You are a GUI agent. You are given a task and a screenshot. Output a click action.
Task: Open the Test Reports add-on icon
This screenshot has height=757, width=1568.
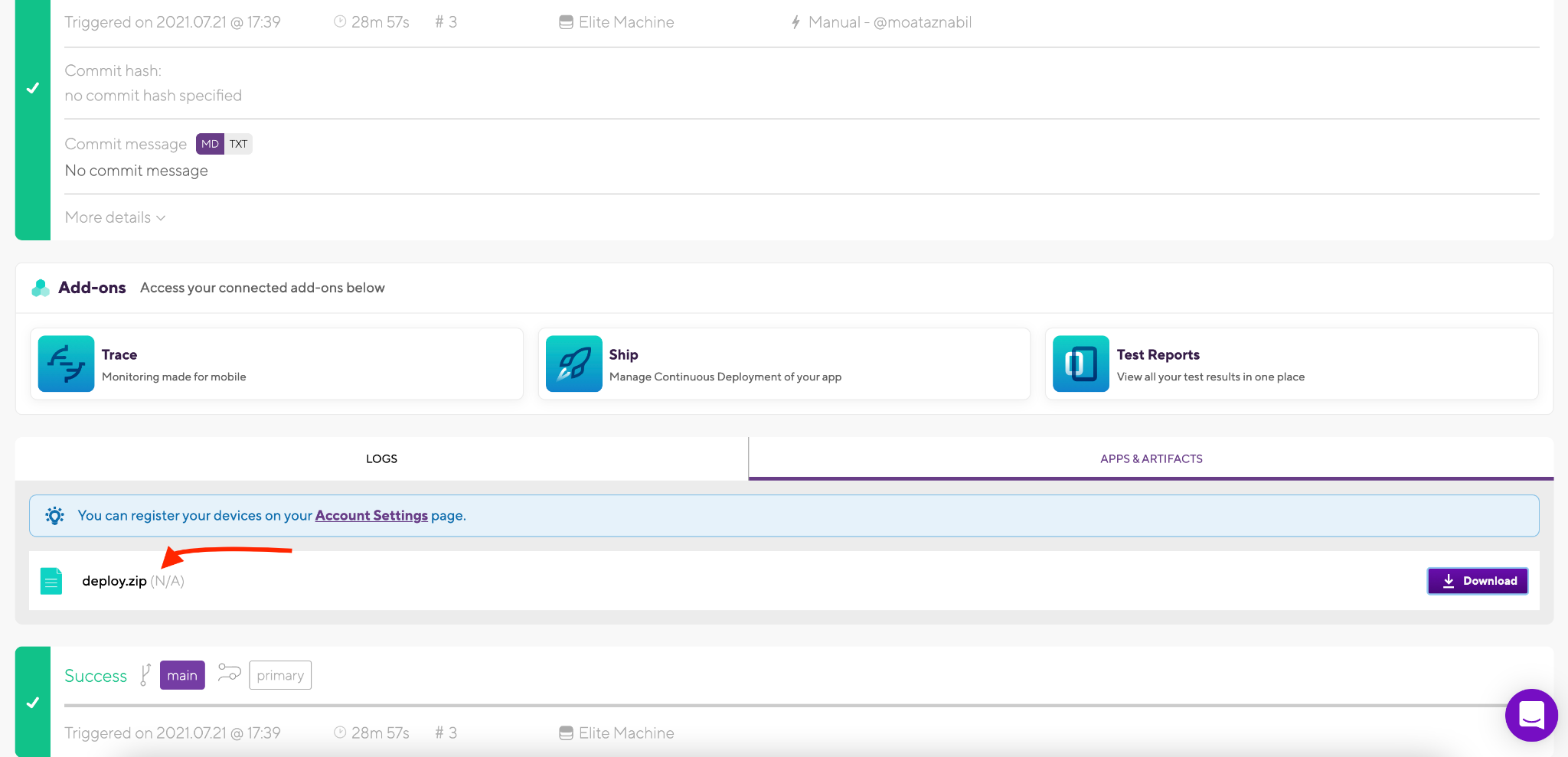(1080, 364)
